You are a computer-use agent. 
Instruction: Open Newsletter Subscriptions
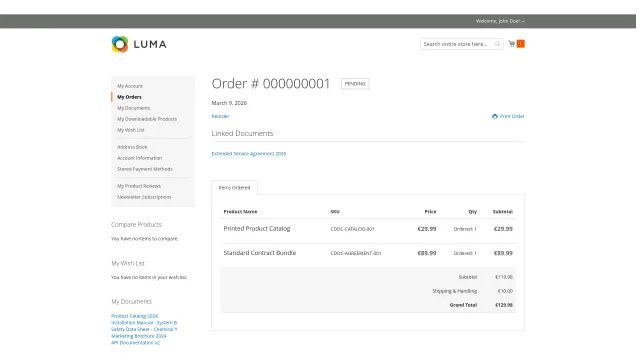click(144, 197)
